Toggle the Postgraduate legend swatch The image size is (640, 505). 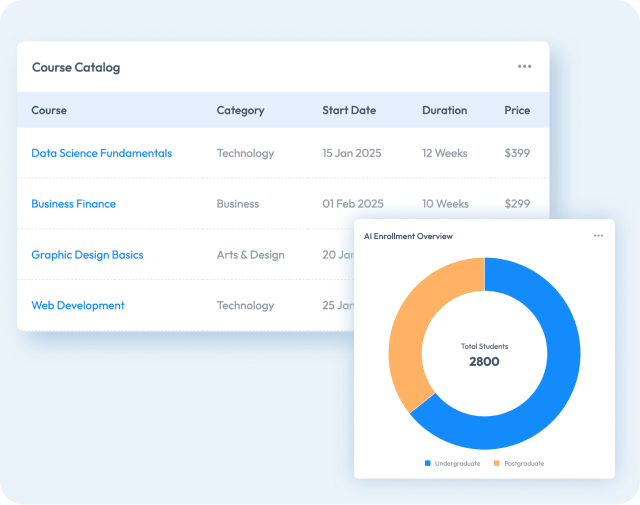497,463
